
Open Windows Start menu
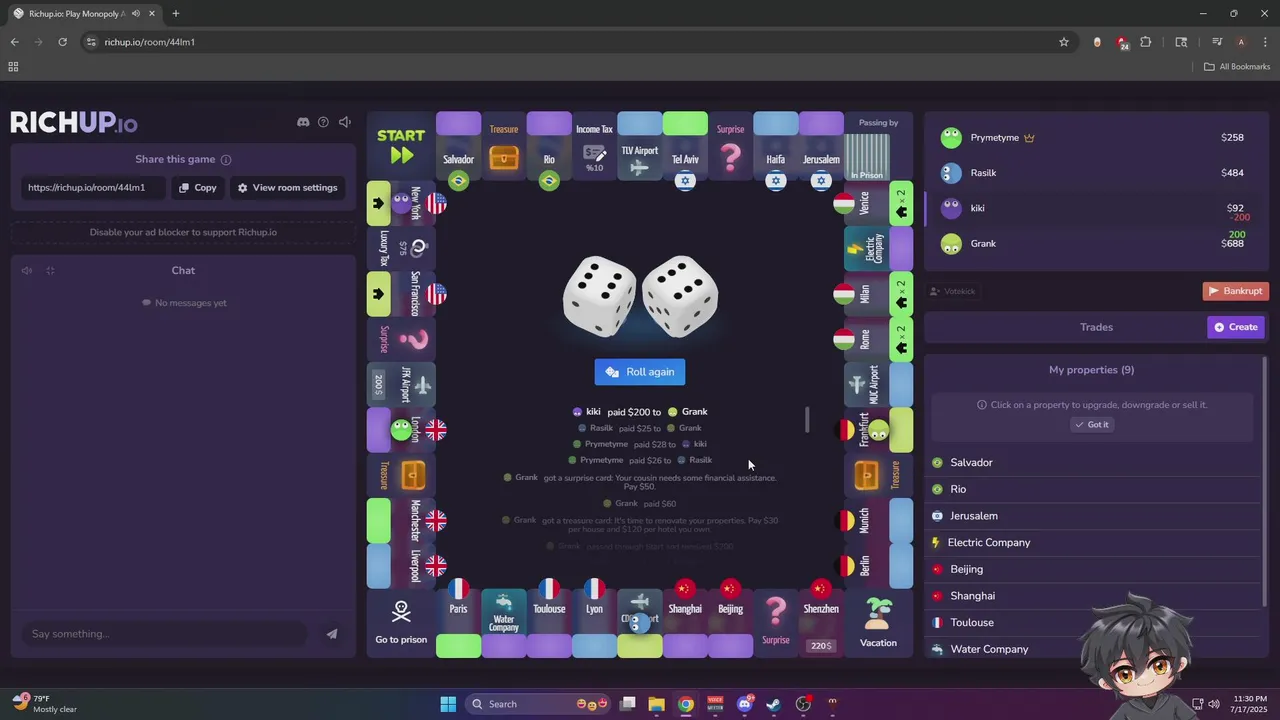pos(448,704)
